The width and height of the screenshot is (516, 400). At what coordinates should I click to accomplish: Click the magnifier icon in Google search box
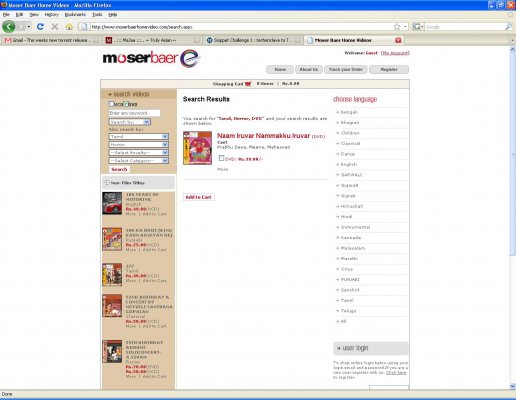[x=508, y=27]
